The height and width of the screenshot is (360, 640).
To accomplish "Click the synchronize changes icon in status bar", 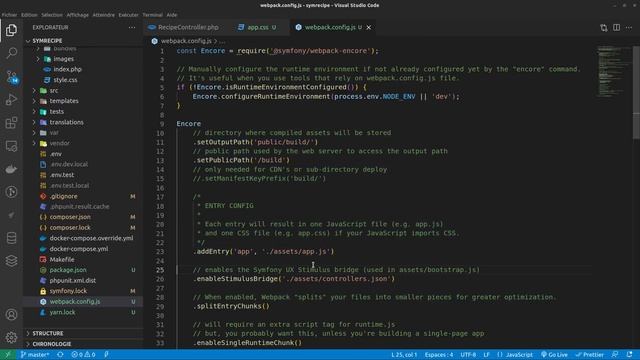I will click(x=60, y=355).
